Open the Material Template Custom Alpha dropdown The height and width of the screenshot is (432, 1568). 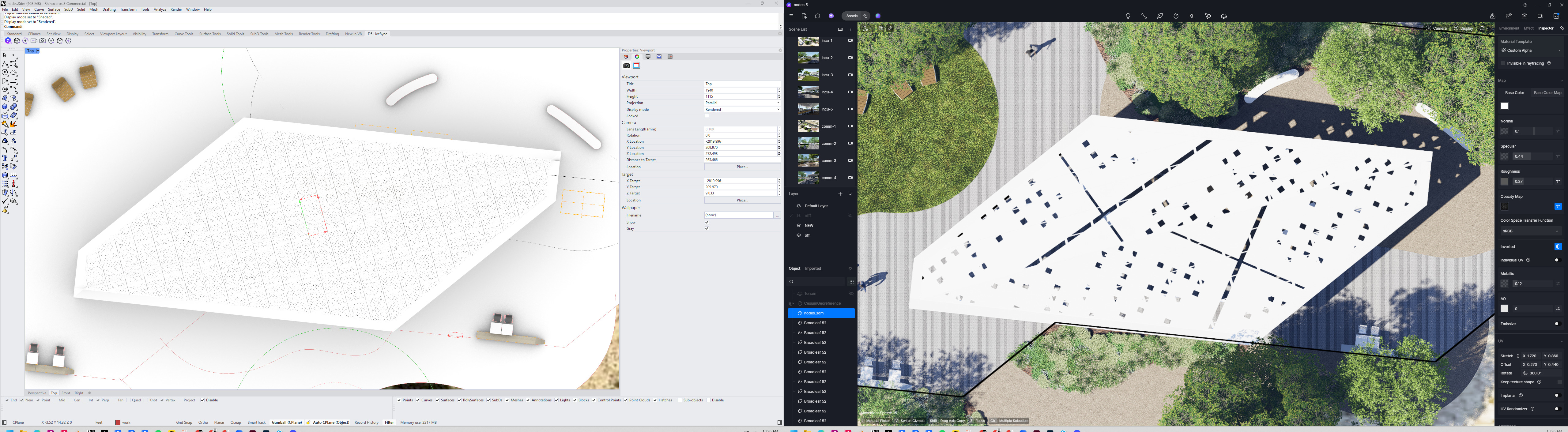pos(1530,51)
